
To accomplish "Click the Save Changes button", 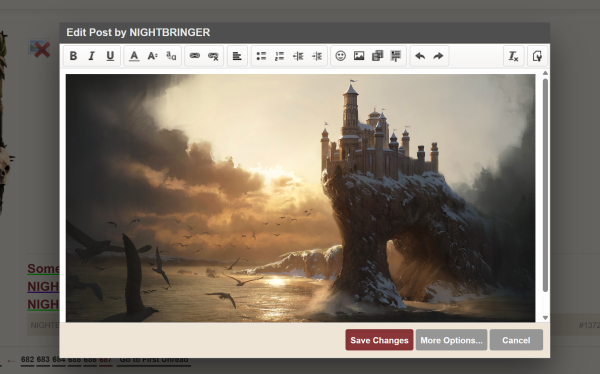I will (379, 340).
